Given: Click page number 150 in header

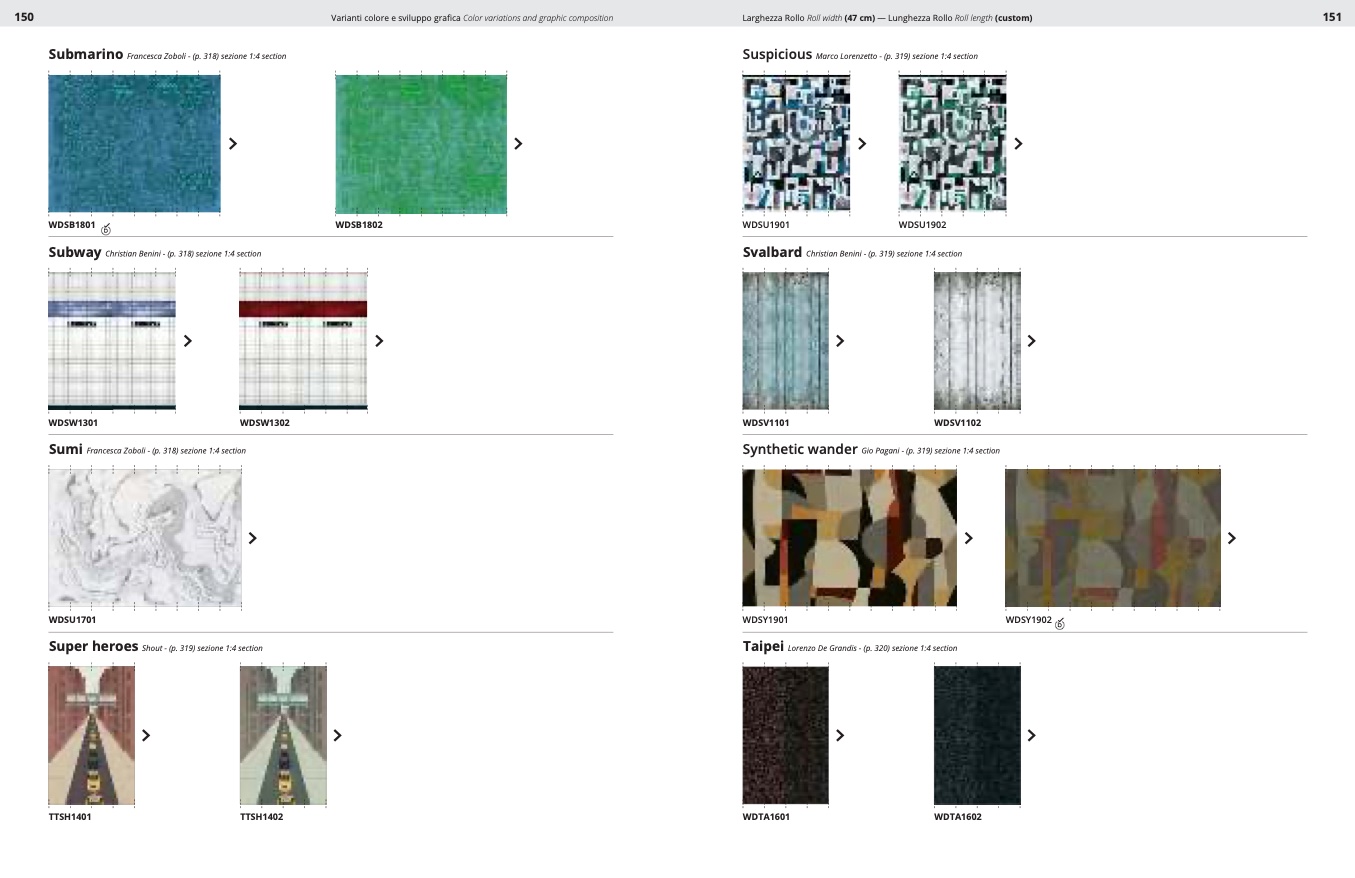Looking at the screenshot, I should pyautogui.click(x=24, y=17).
